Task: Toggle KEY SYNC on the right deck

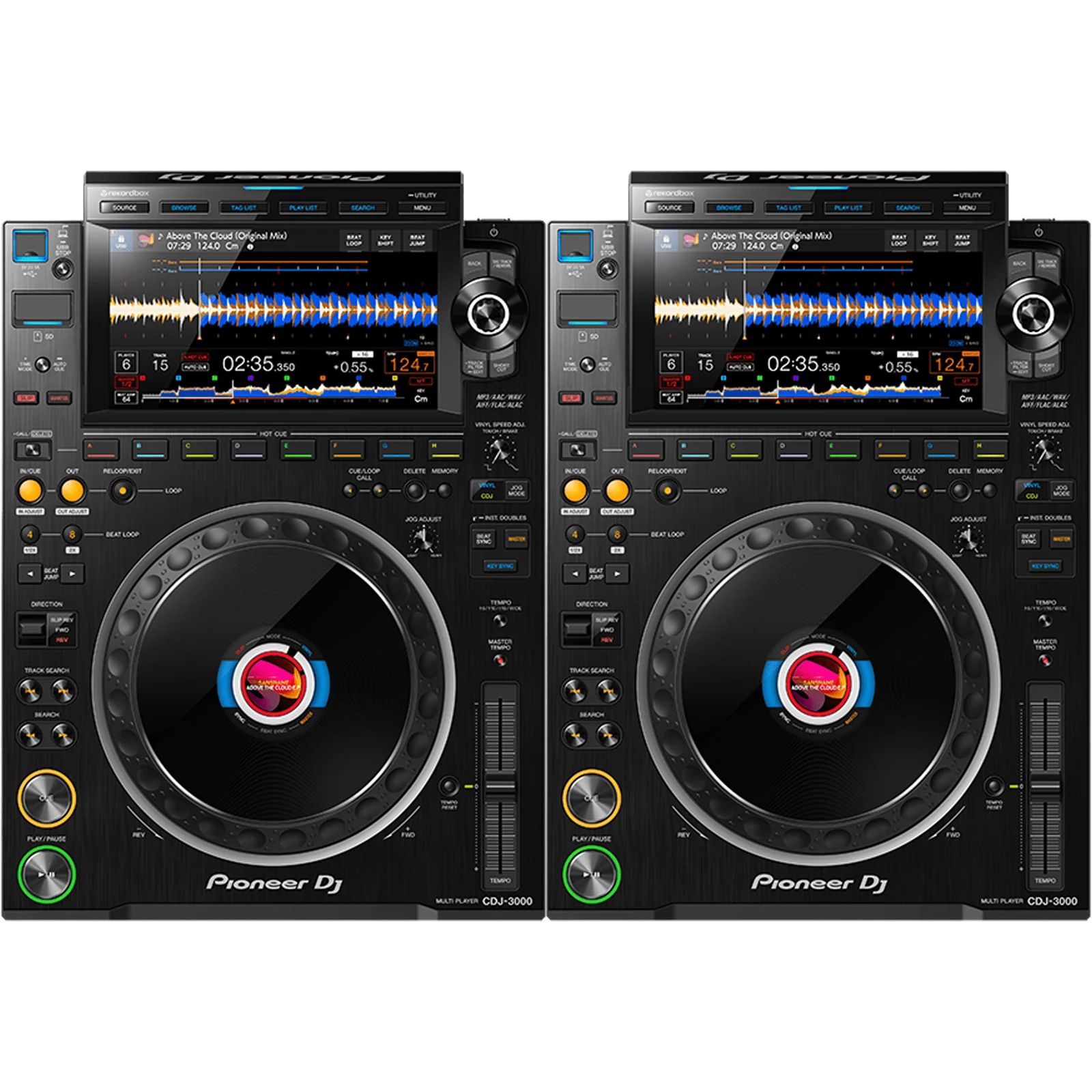Action: tap(1046, 566)
